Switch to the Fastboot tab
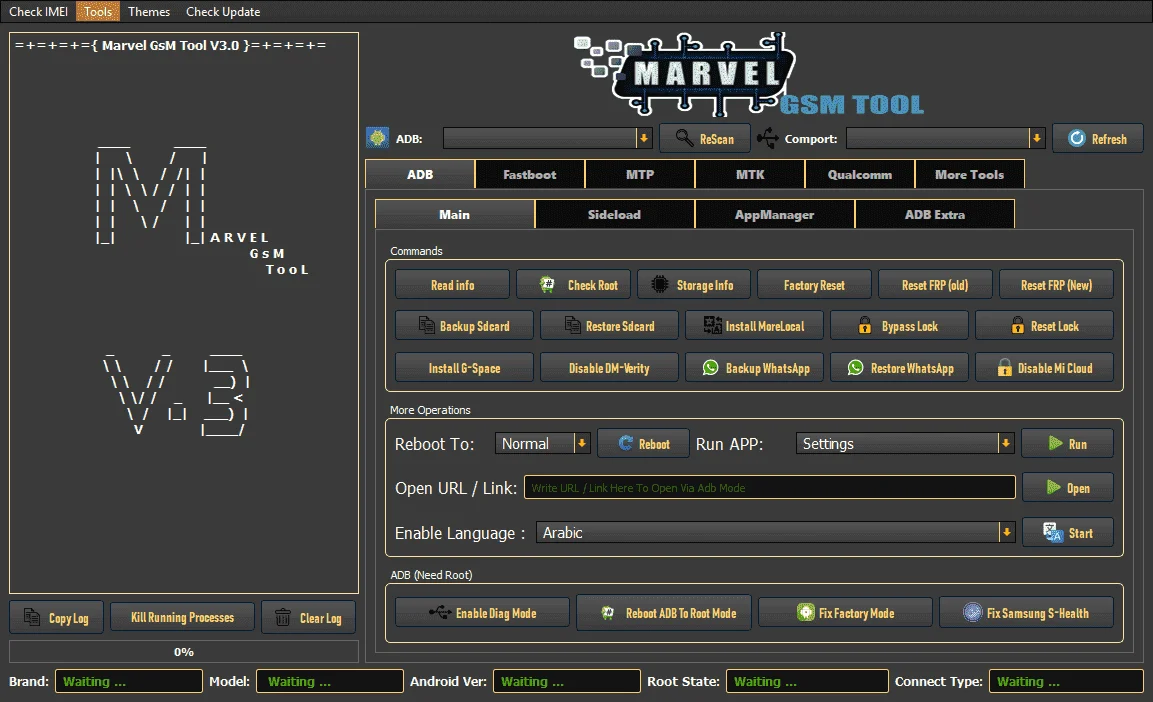The height and width of the screenshot is (702, 1153). 529,174
